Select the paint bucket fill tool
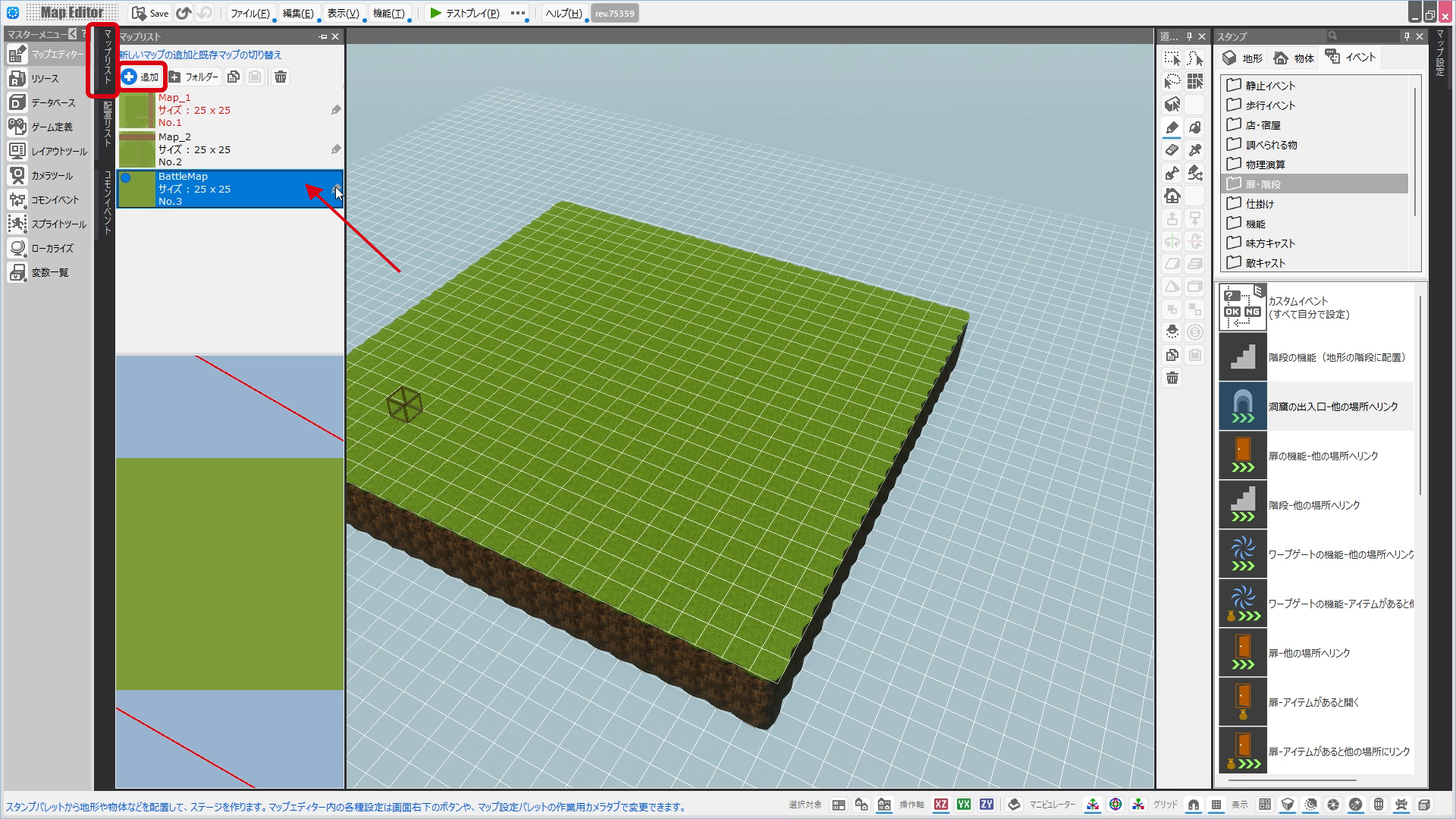 point(1195,127)
